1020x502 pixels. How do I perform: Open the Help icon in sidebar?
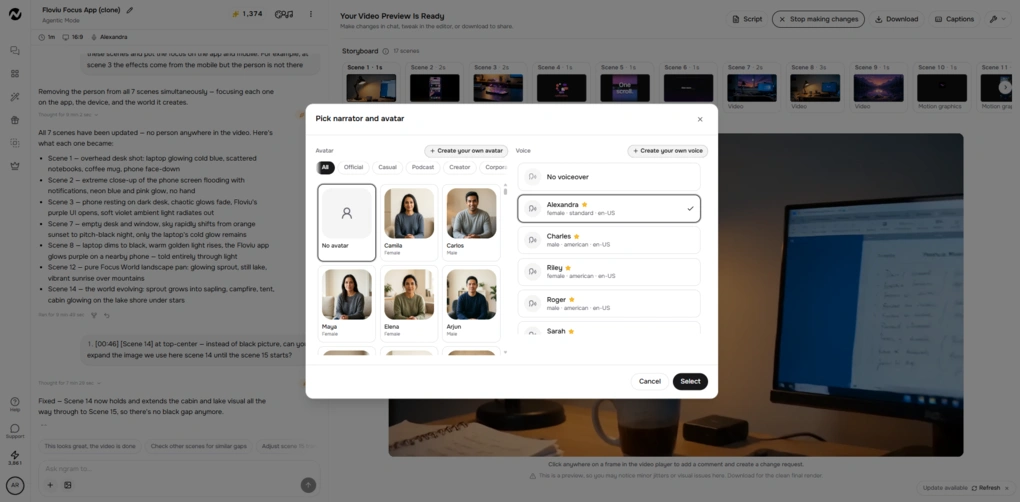[x=14, y=404]
